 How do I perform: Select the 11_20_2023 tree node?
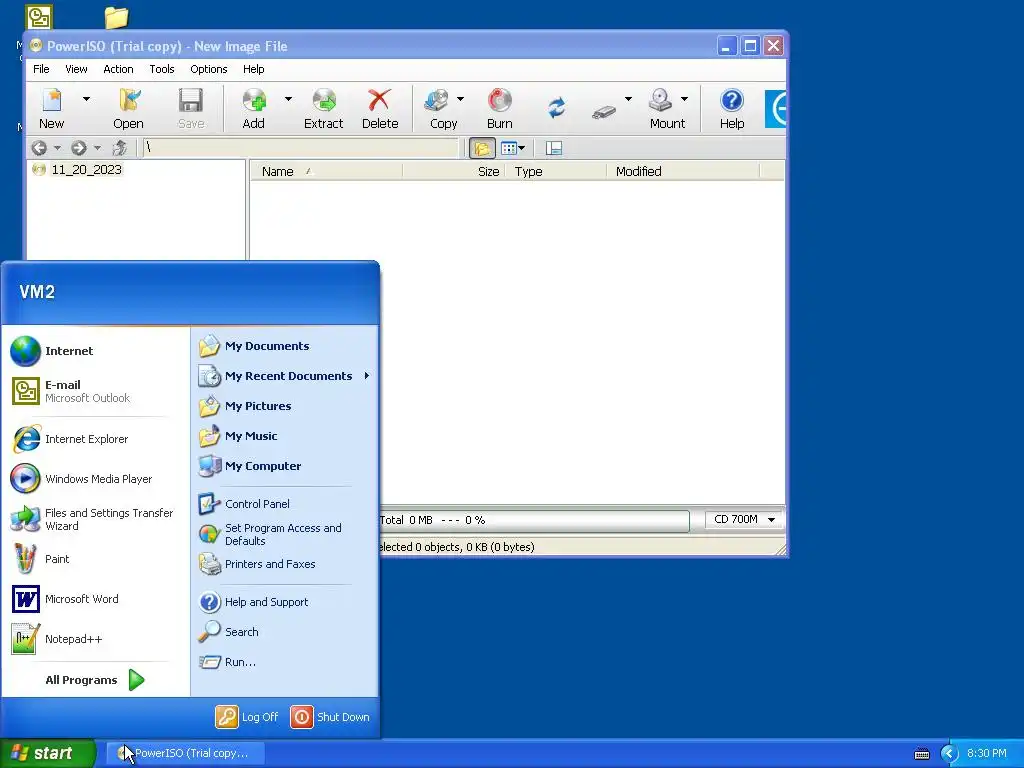pos(86,170)
